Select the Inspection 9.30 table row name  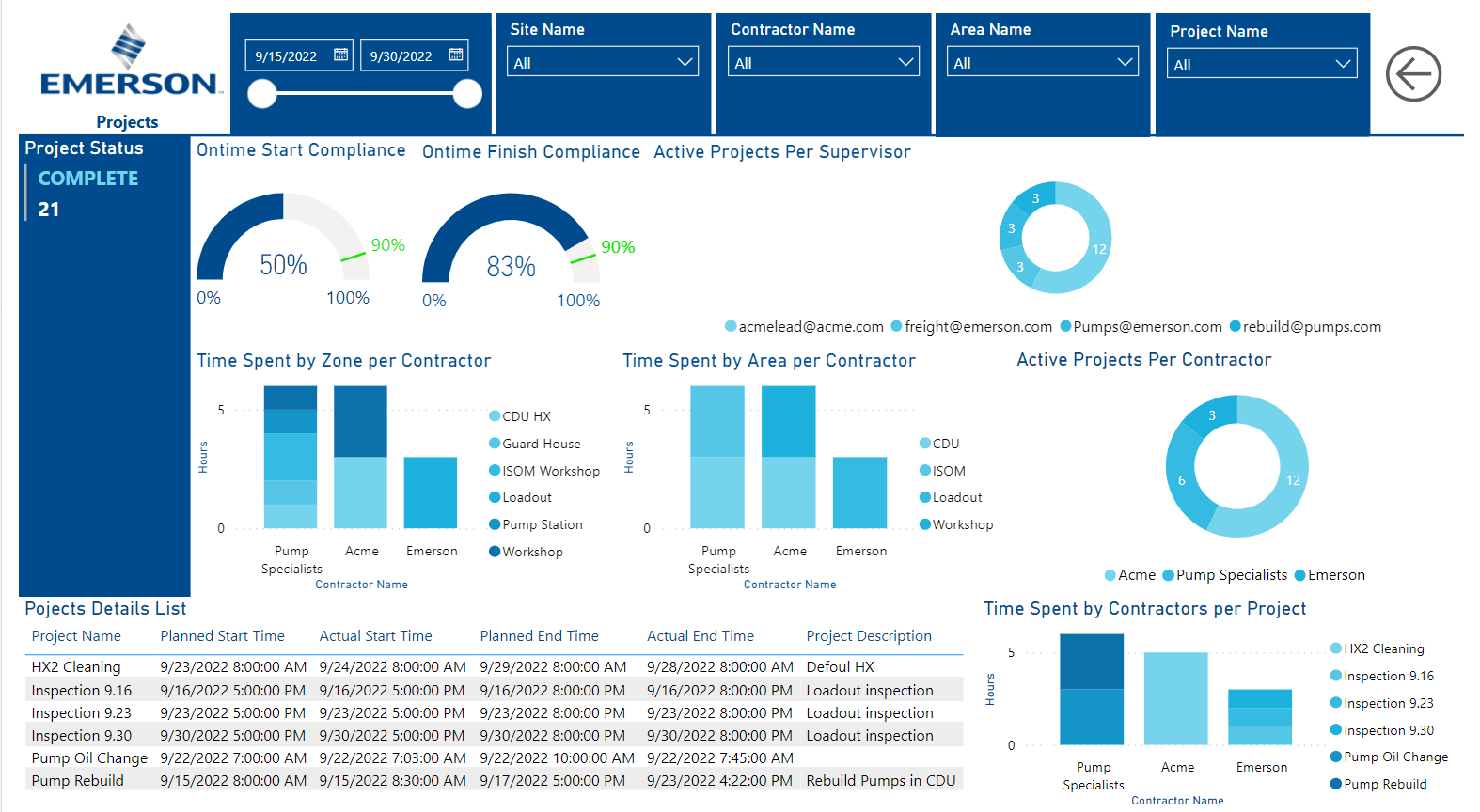[x=82, y=735]
